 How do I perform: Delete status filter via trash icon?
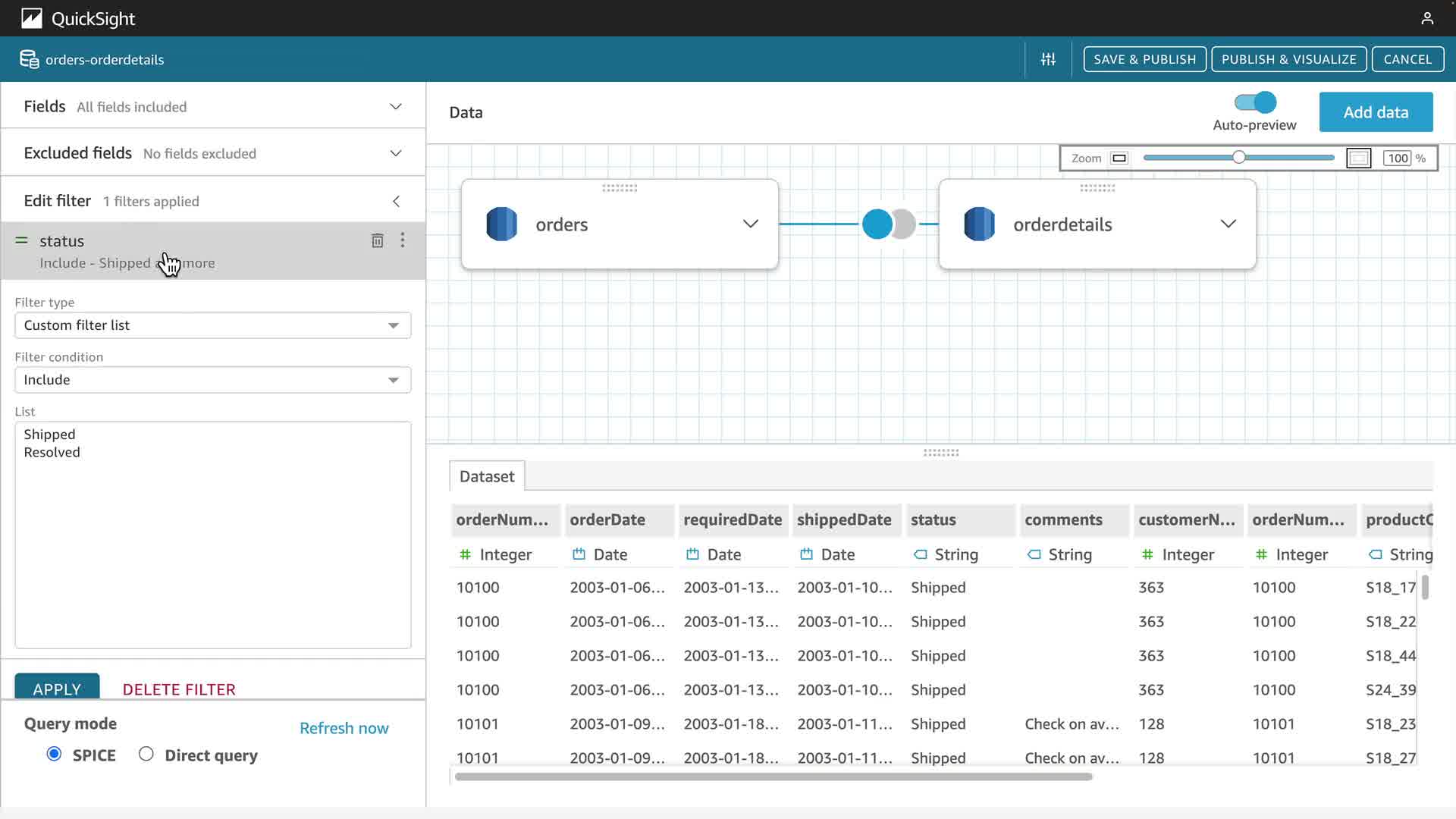(377, 241)
